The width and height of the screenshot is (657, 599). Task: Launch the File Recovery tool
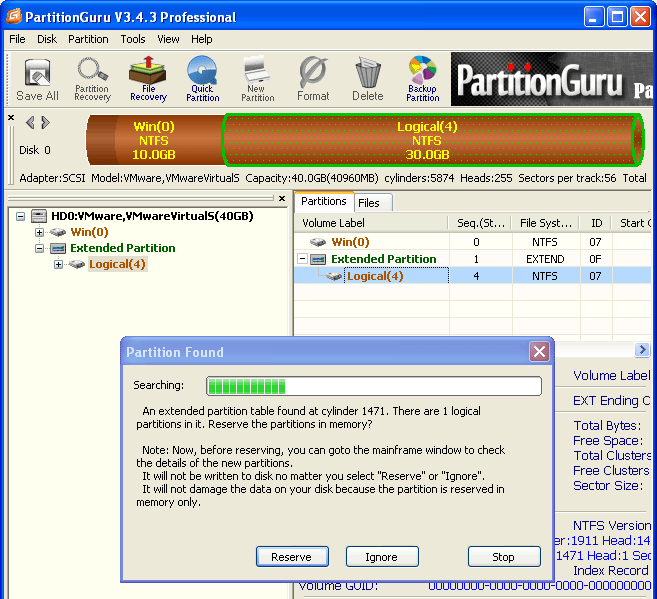click(148, 80)
